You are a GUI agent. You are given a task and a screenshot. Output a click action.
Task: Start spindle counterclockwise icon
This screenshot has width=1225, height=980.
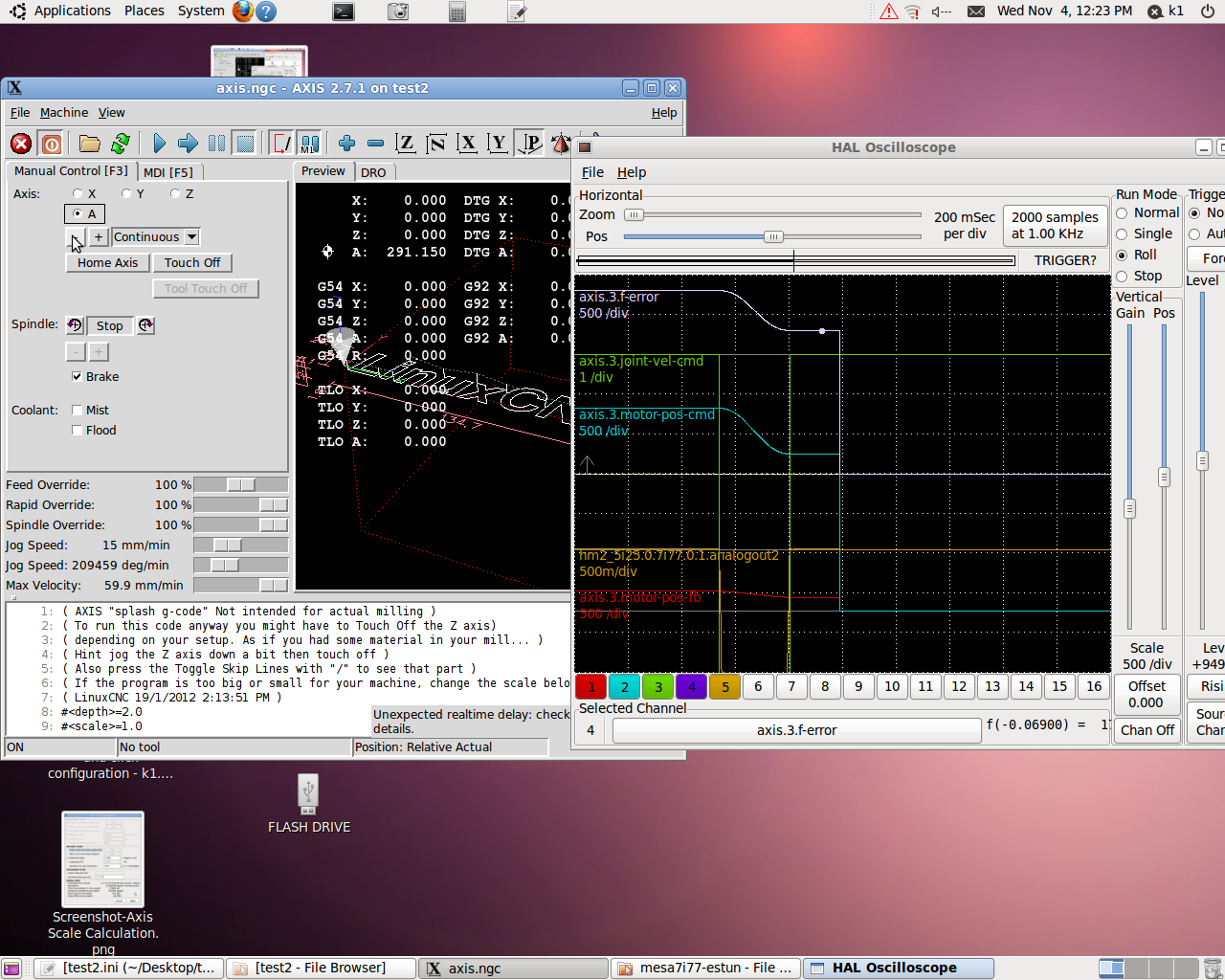pyautogui.click(x=74, y=325)
